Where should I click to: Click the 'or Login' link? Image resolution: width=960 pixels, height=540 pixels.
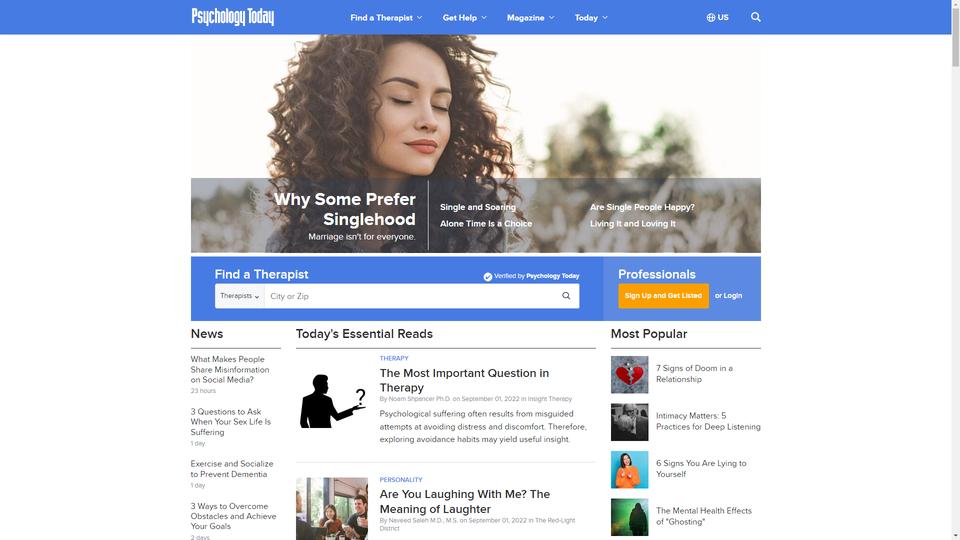(x=729, y=296)
